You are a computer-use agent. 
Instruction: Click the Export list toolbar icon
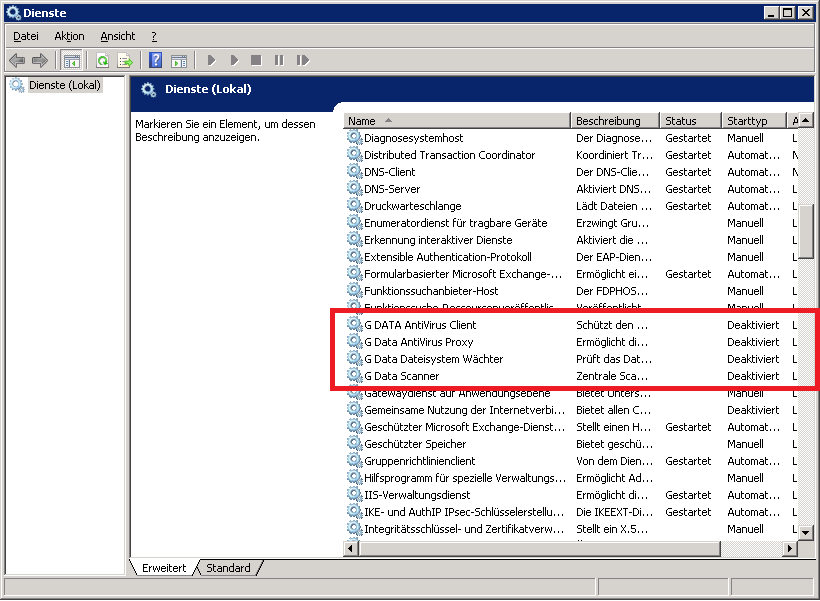tap(126, 61)
